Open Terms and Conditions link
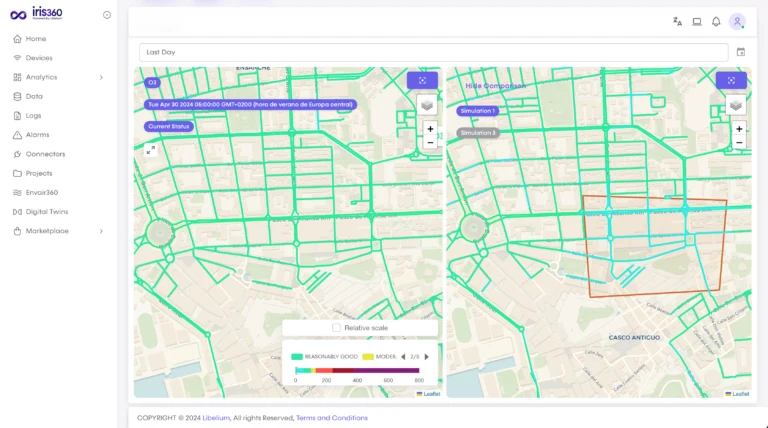Screen dimensions: 768x428 [x=332, y=418]
